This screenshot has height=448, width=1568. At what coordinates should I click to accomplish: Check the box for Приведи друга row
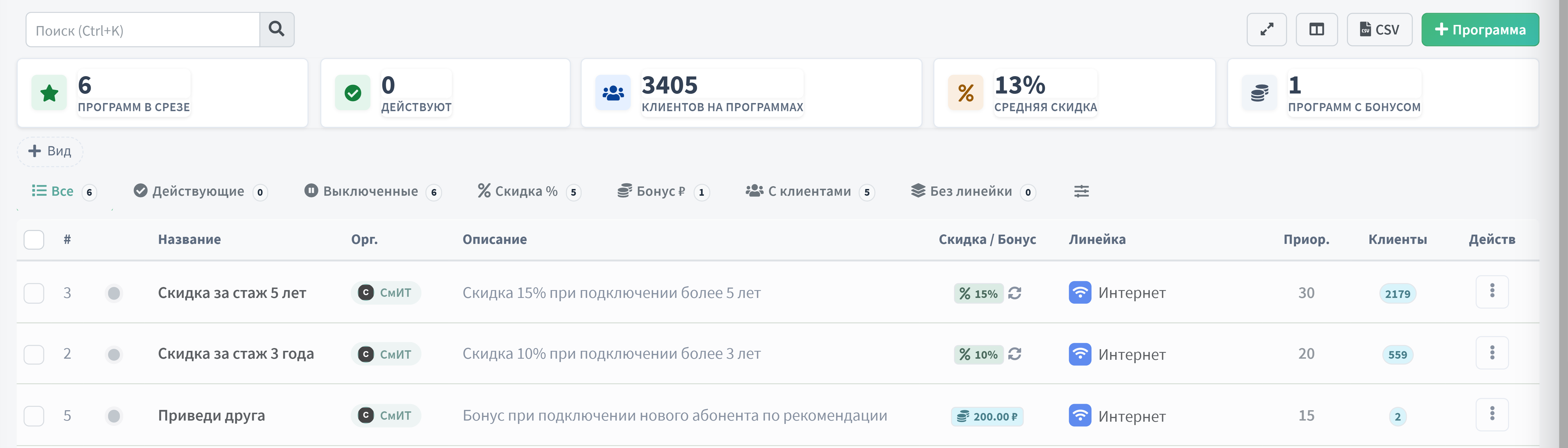[34, 416]
